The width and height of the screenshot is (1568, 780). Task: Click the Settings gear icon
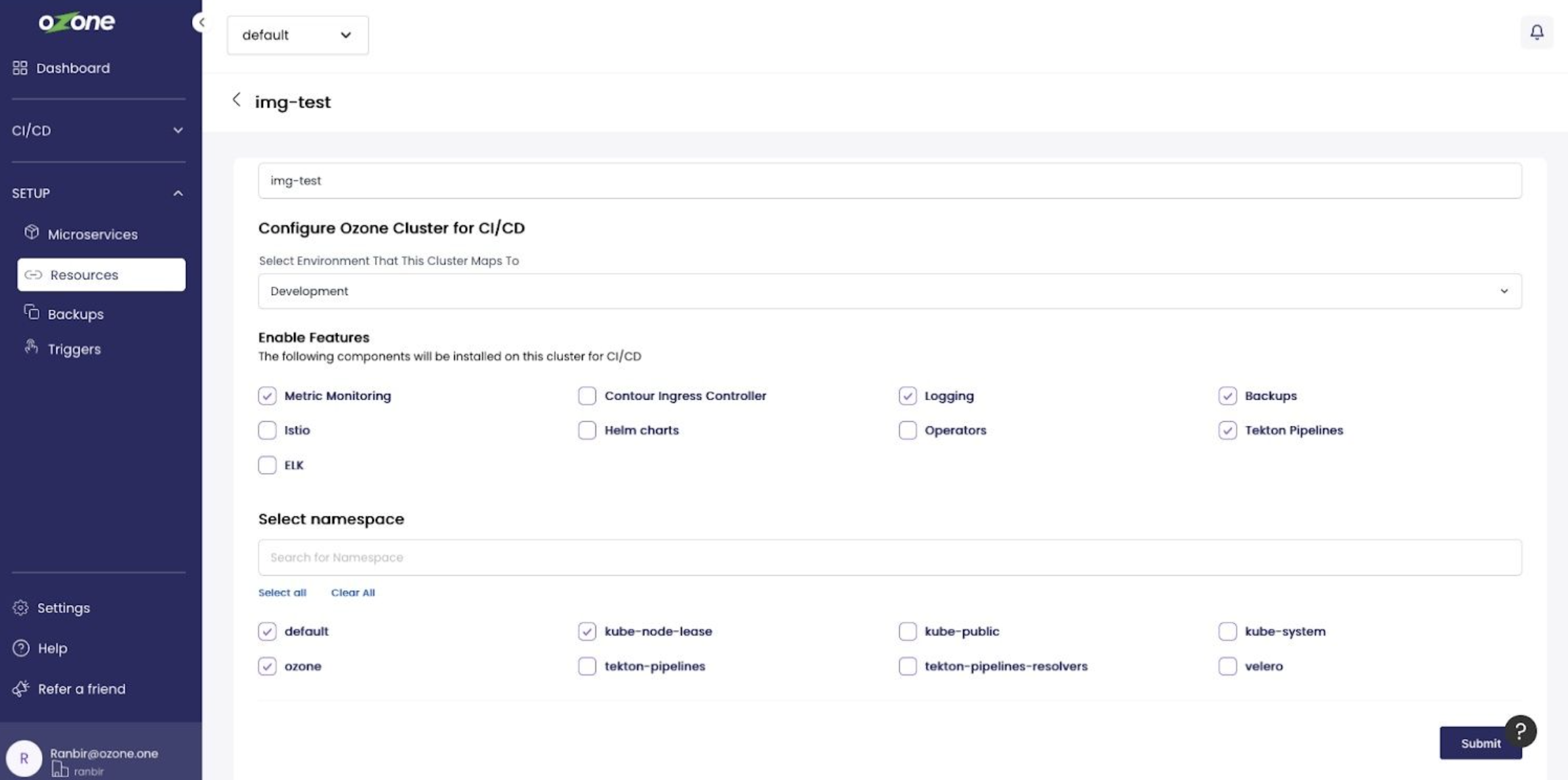click(20, 608)
